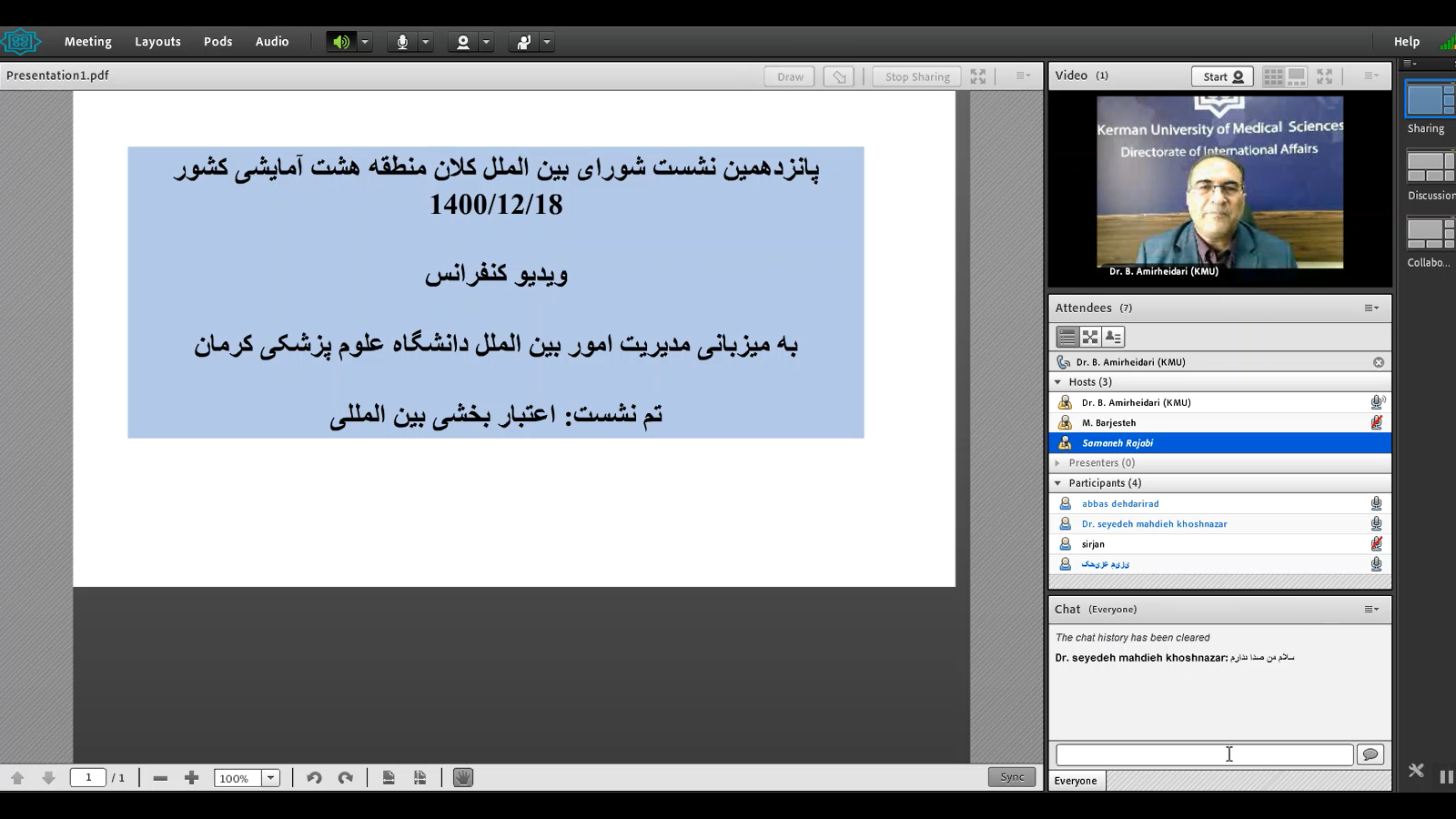Toggle Sync for the shared document
Screen dimensions: 1456x819
click(1011, 777)
